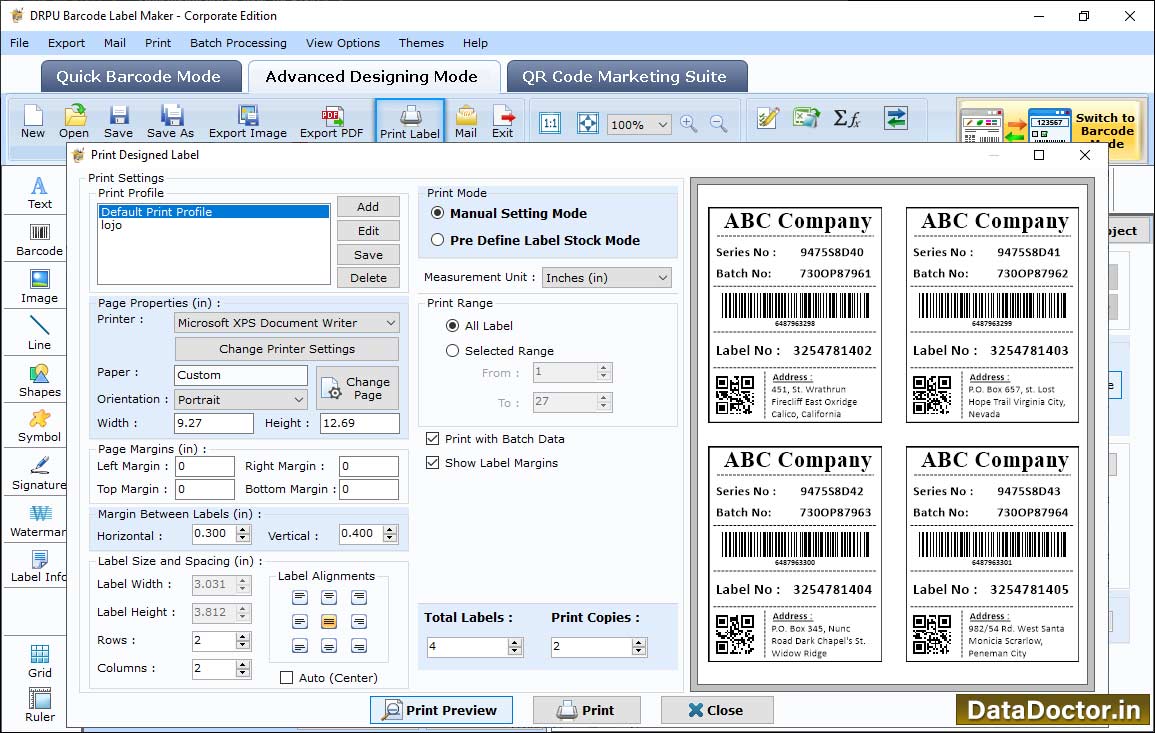The image size is (1155, 733).
Task: Set view to actual size with 1:1 icon
Action: 550,123
